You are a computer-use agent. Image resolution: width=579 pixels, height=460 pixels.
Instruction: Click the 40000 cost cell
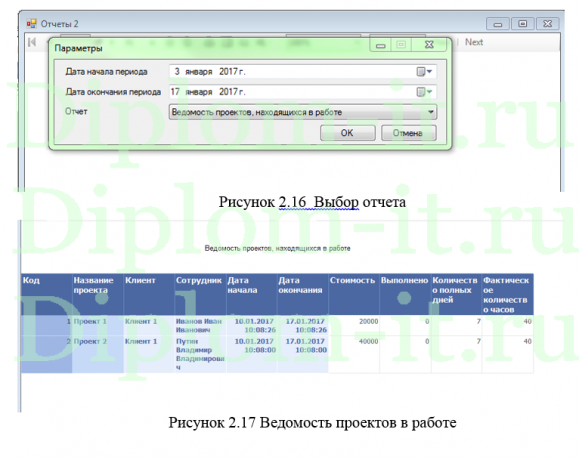354,354
